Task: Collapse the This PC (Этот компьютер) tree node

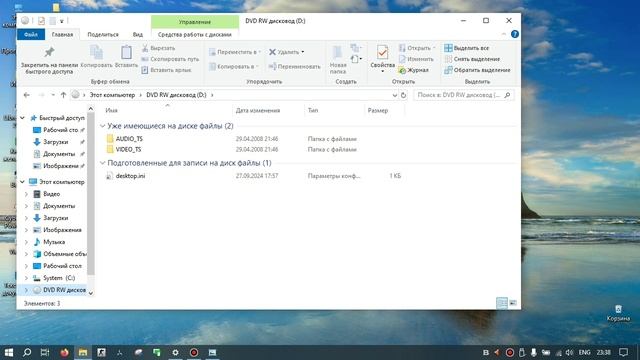Action: [x=22, y=182]
